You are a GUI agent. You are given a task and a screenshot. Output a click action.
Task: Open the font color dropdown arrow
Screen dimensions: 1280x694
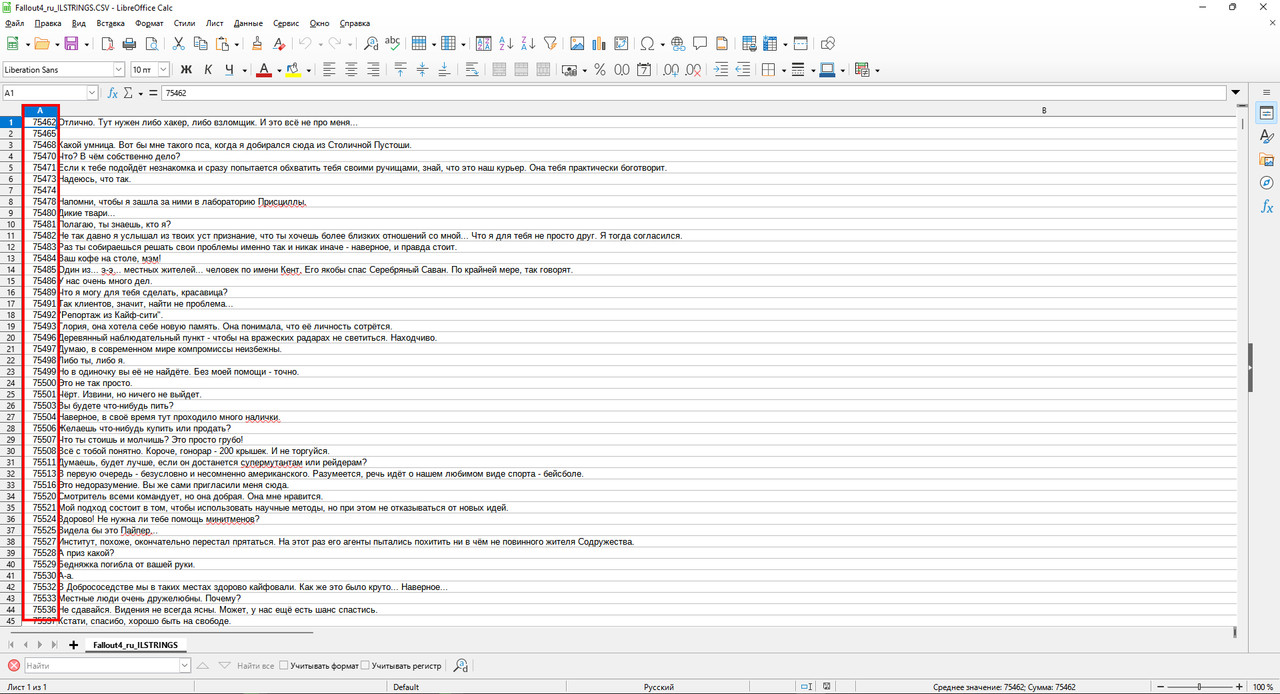coord(278,70)
